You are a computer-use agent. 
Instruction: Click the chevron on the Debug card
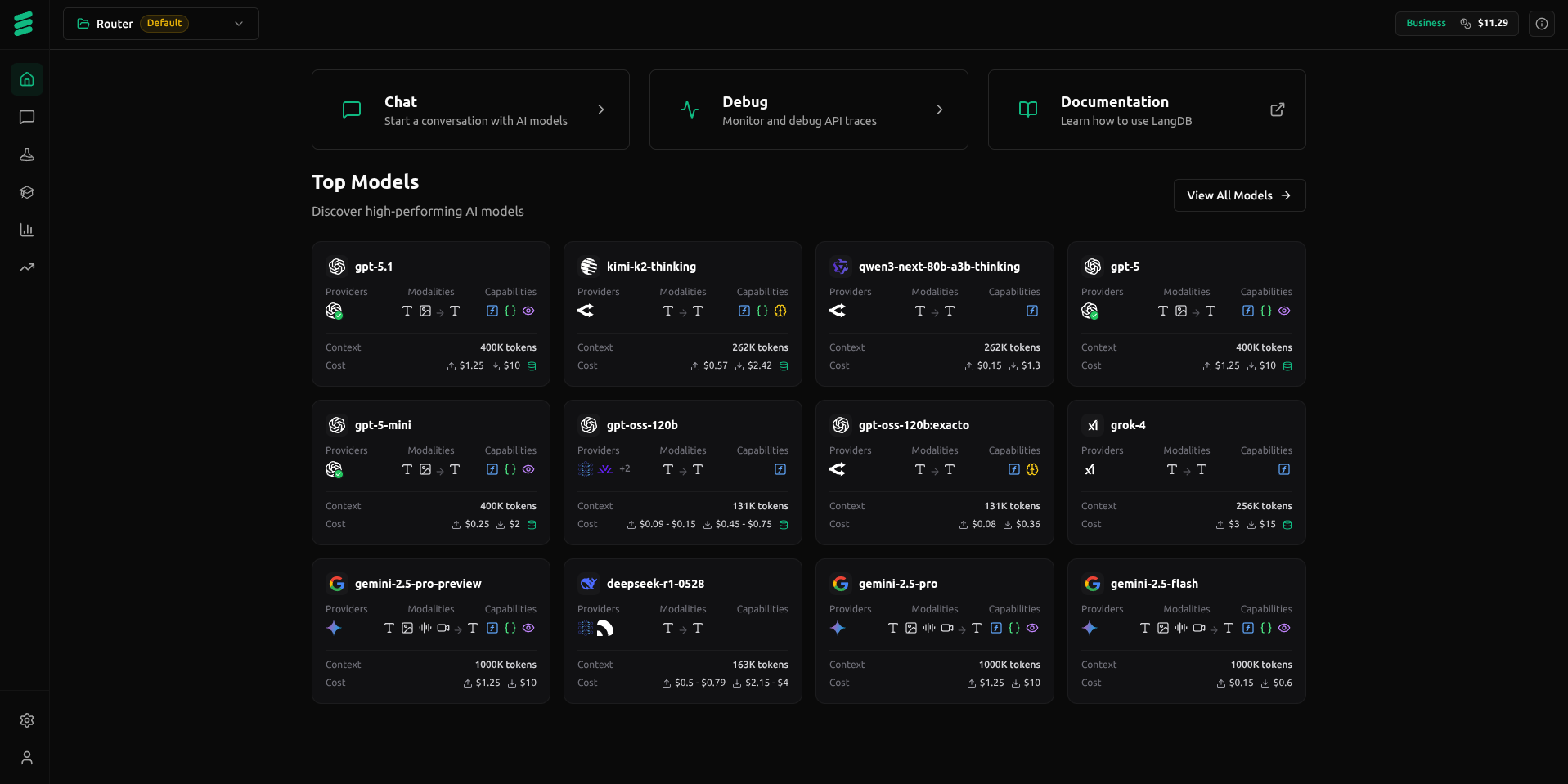[x=939, y=110]
